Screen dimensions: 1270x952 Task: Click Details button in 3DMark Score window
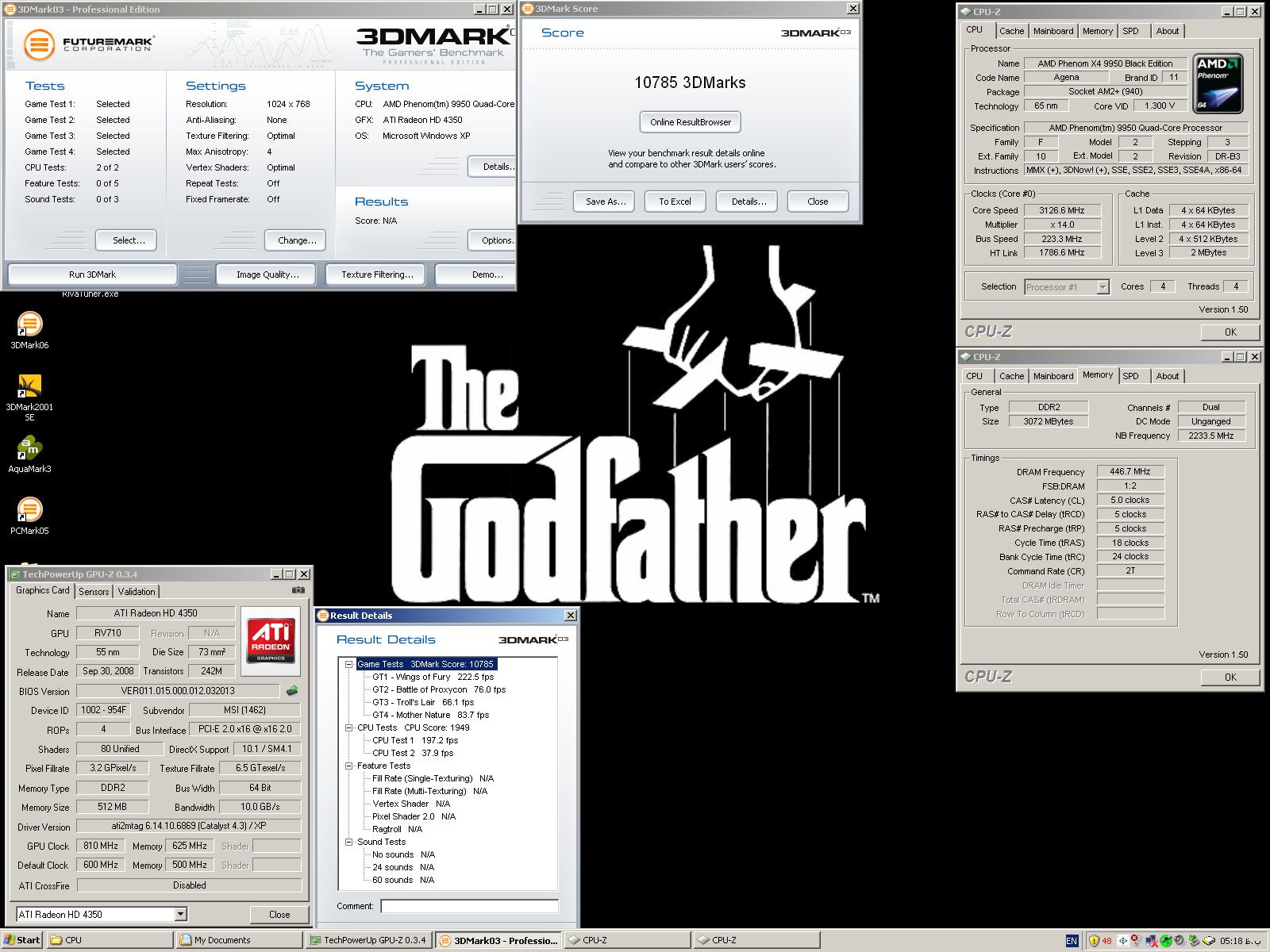(749, 202)
